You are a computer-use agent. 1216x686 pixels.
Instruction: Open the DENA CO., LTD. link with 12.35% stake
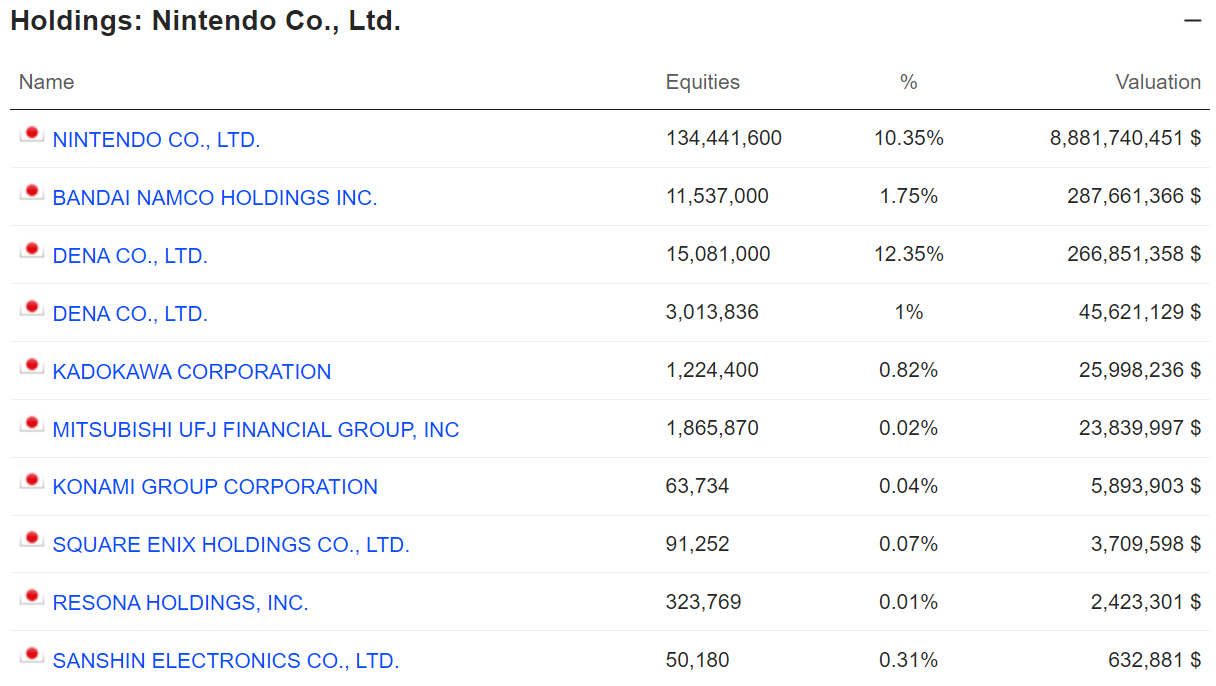click(x=130, y=256)
